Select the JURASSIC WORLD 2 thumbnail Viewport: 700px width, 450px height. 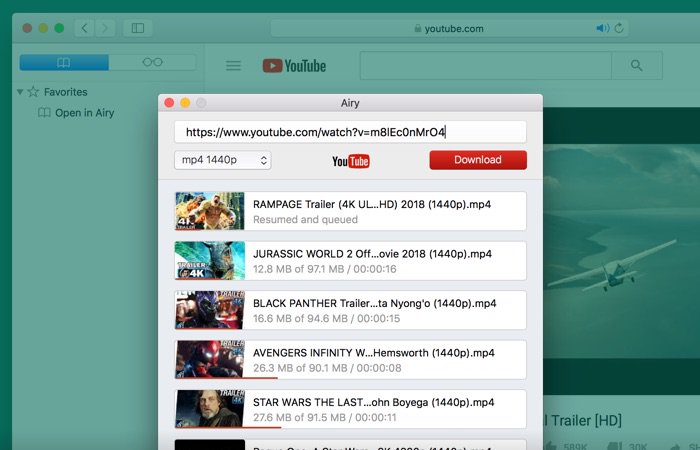(x=209, y=260)
